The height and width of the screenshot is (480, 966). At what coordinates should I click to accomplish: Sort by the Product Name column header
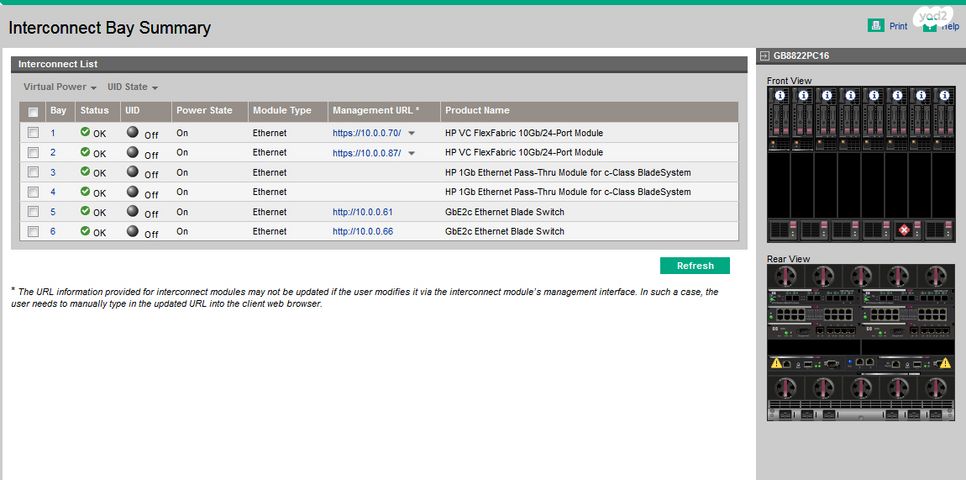tap(477, 110)
